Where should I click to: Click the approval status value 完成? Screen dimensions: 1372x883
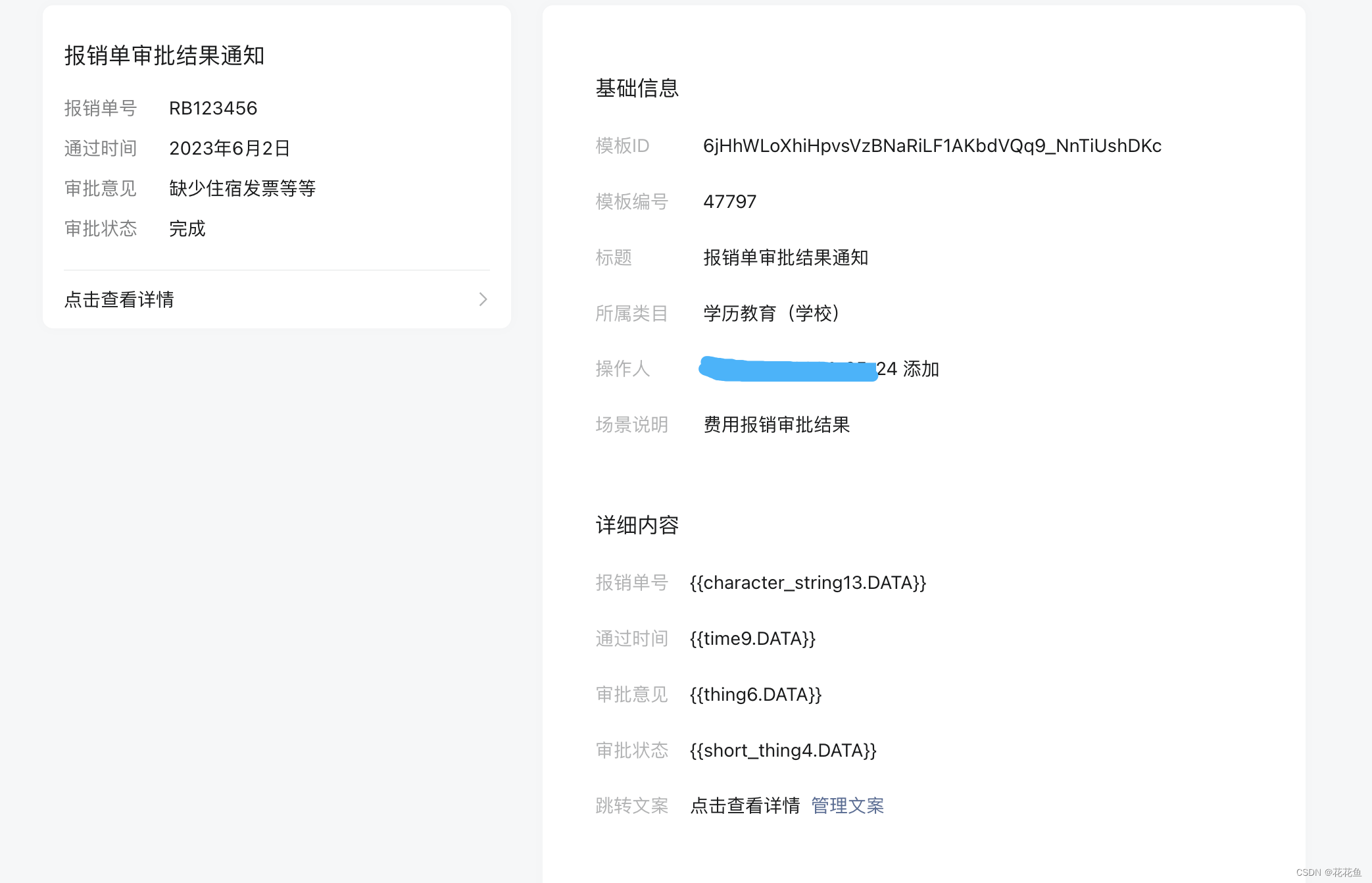coord(187,228)
